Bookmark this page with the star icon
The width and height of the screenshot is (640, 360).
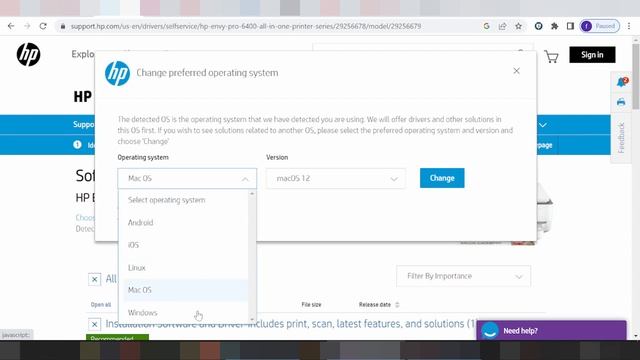(x=518, y=26)
